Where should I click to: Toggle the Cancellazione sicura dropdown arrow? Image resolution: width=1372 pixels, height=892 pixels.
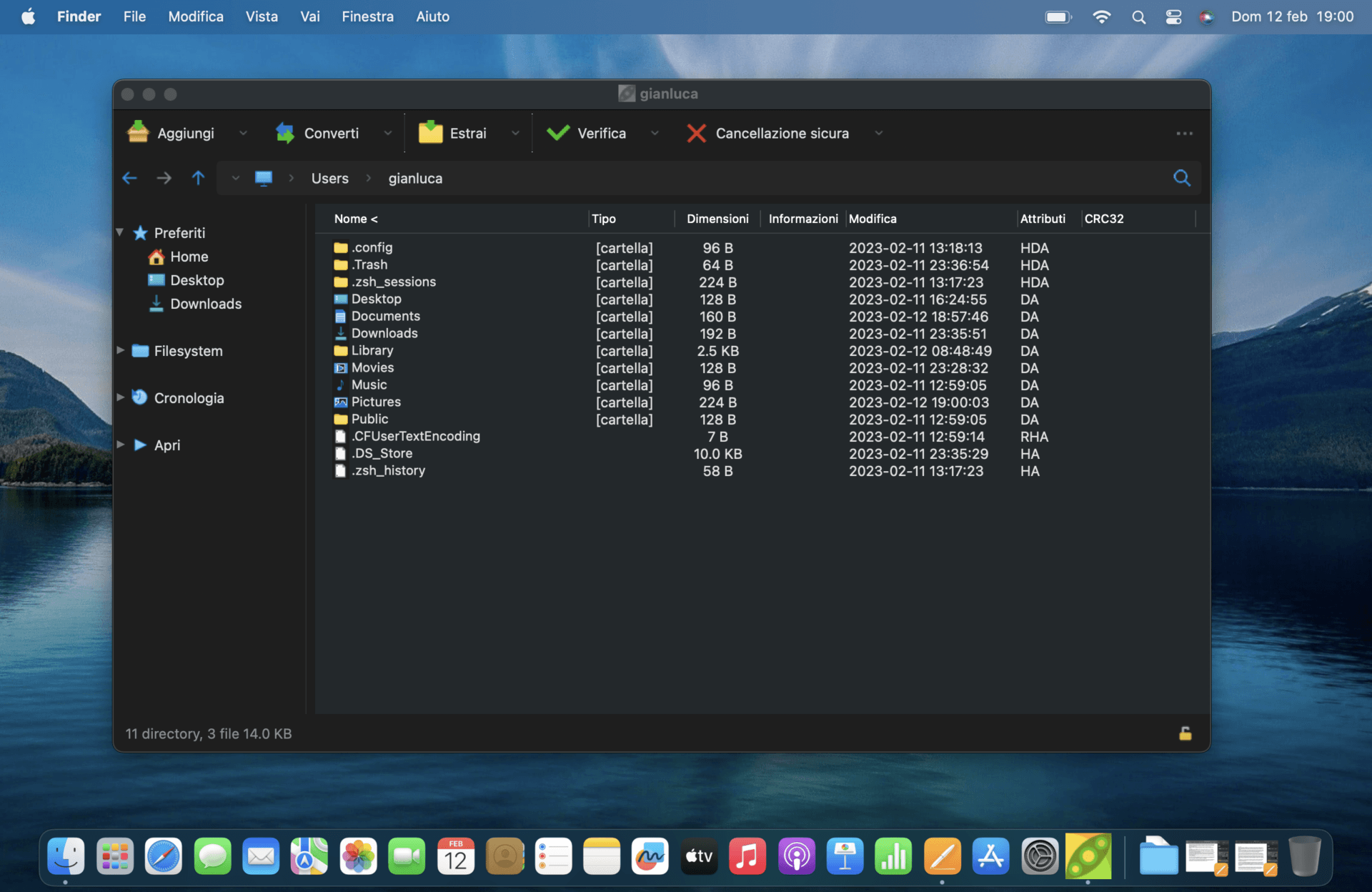tap(878, 132)
